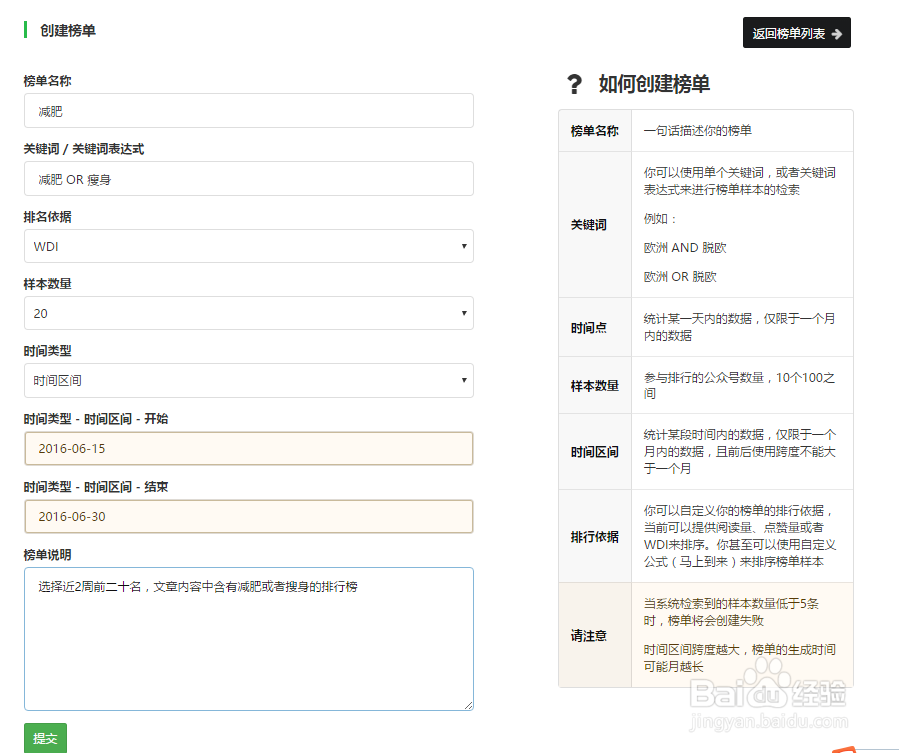This screenshot has height=753, width=899.
Task: Open the 样本数量 dropdown showing 20
Action: click(249, 313)
